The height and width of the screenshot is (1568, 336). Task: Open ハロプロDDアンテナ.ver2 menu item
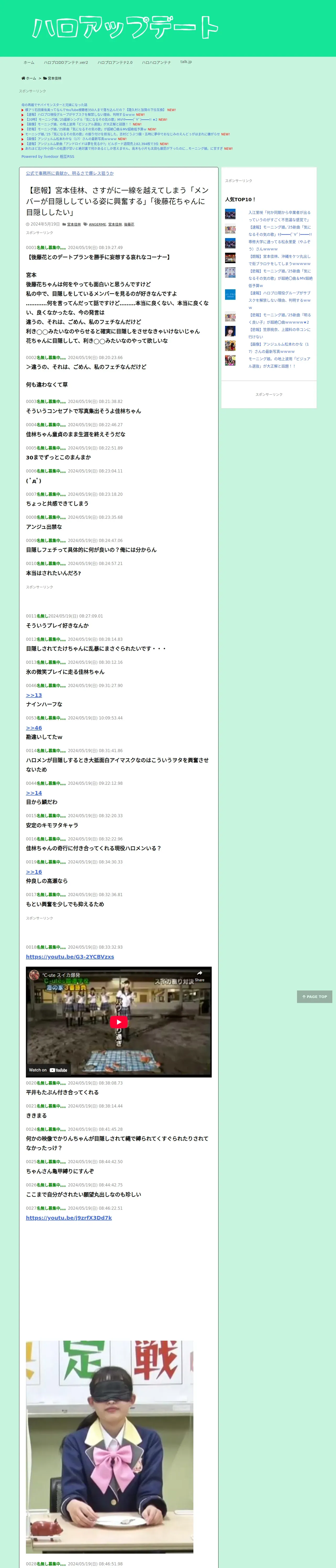point(66,62)
